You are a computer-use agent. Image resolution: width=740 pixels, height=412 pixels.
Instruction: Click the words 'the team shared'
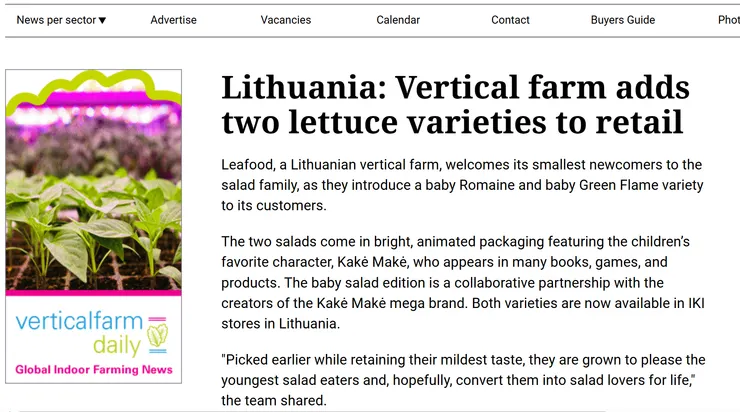(x=273, y=401)
